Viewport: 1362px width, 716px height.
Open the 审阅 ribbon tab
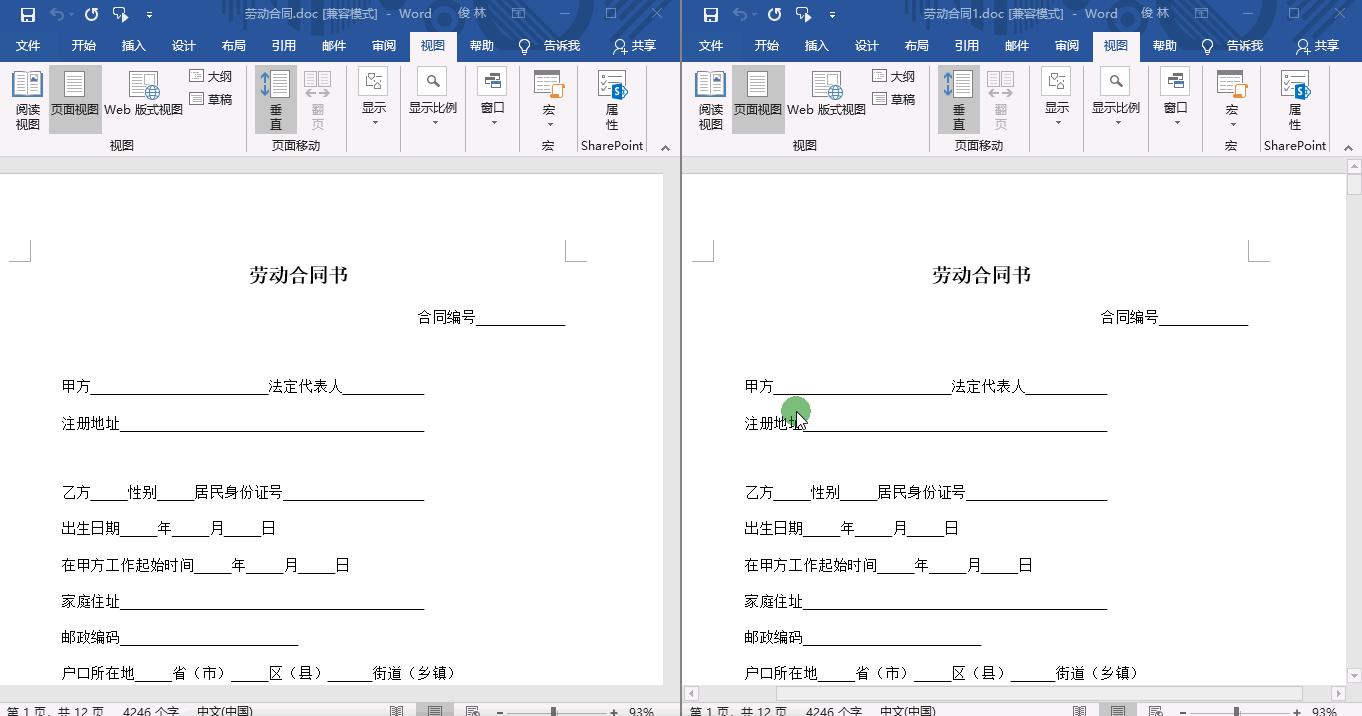pos(383,45)
